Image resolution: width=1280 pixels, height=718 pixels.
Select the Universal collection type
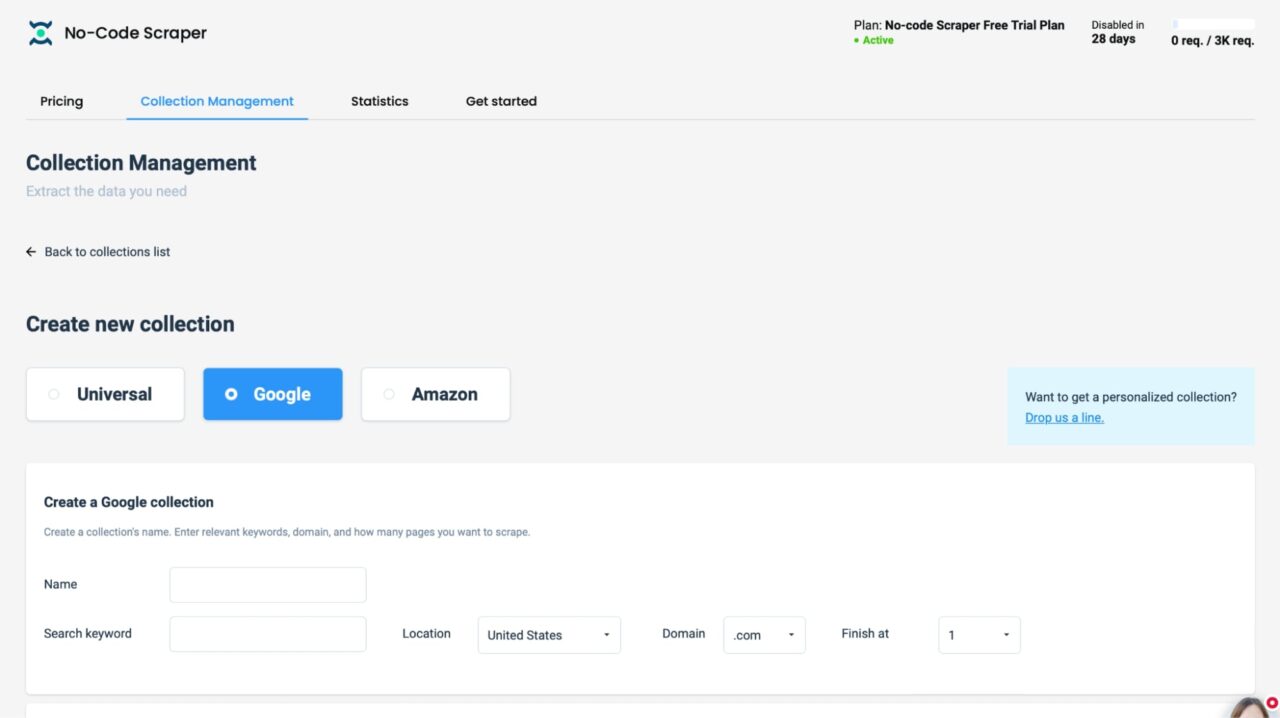[105, 394]
